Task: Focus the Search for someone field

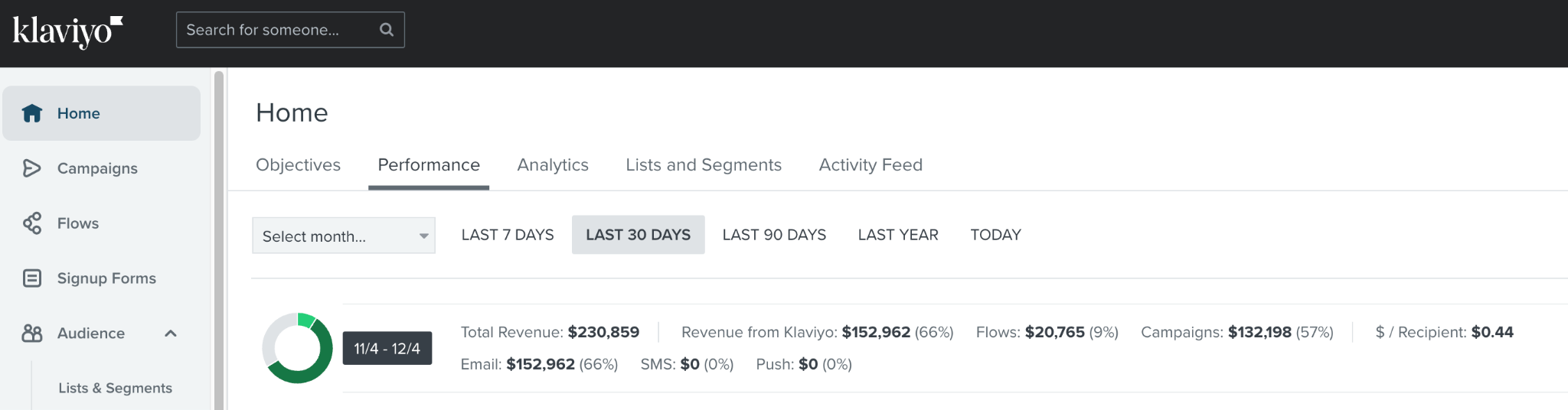Action: pos(290,30)
